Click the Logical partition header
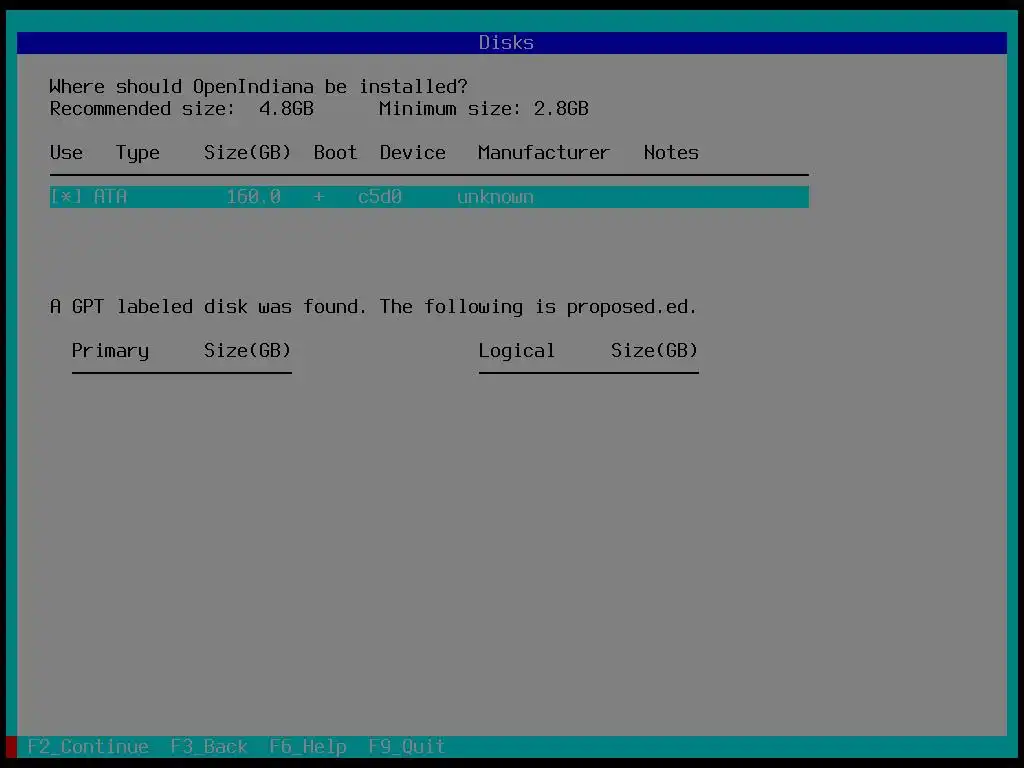1024x768 pixels. [517, 351]
